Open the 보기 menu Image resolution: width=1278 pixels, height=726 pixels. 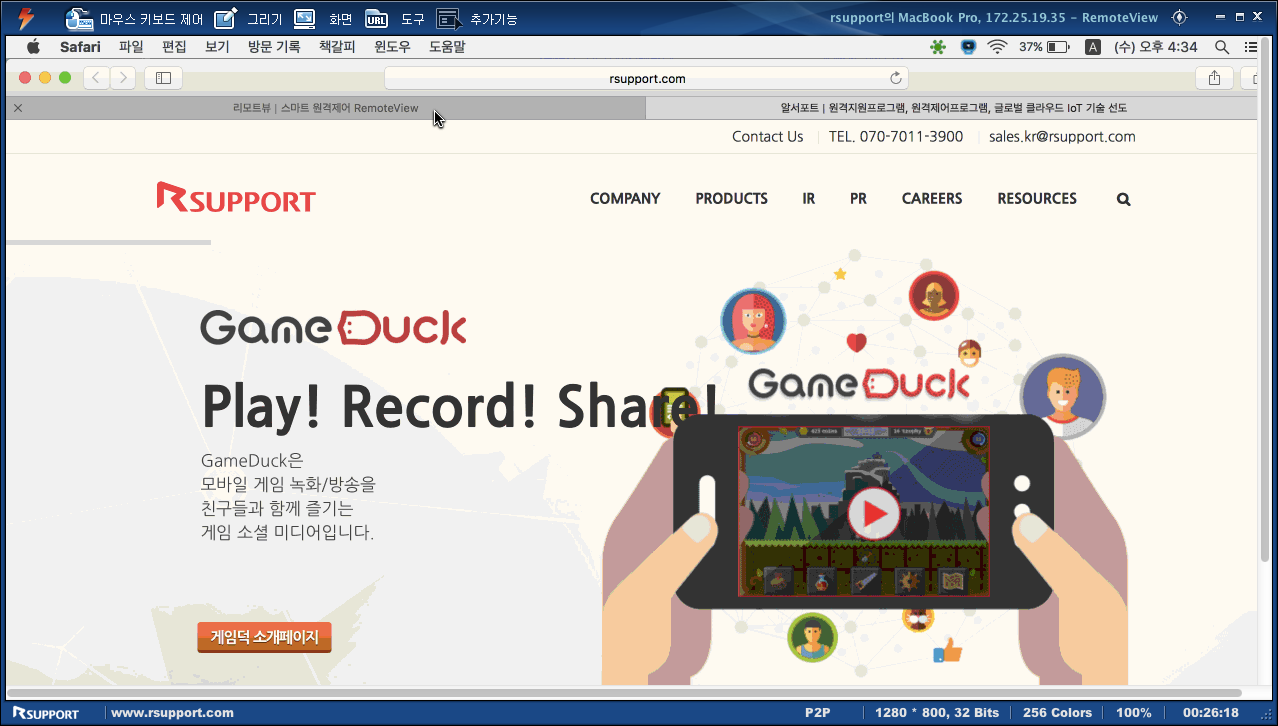coord(217,47)
